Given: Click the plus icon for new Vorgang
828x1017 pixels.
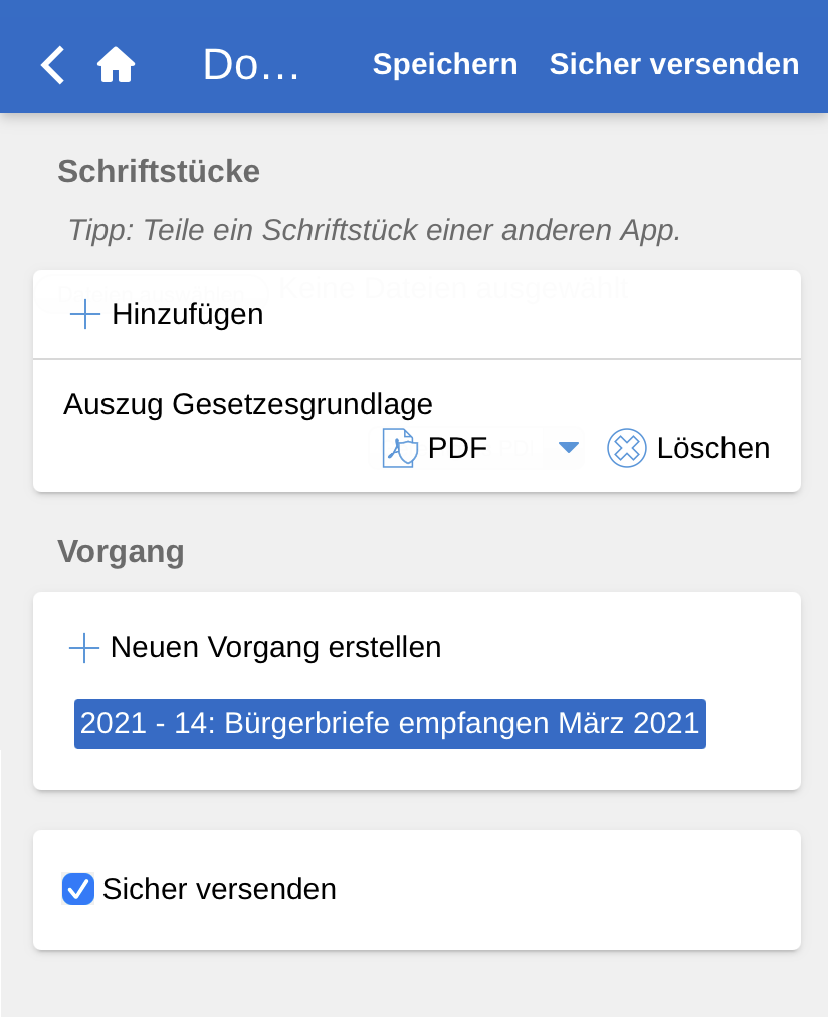Looking at the screenshot, I should click(84, 648).
